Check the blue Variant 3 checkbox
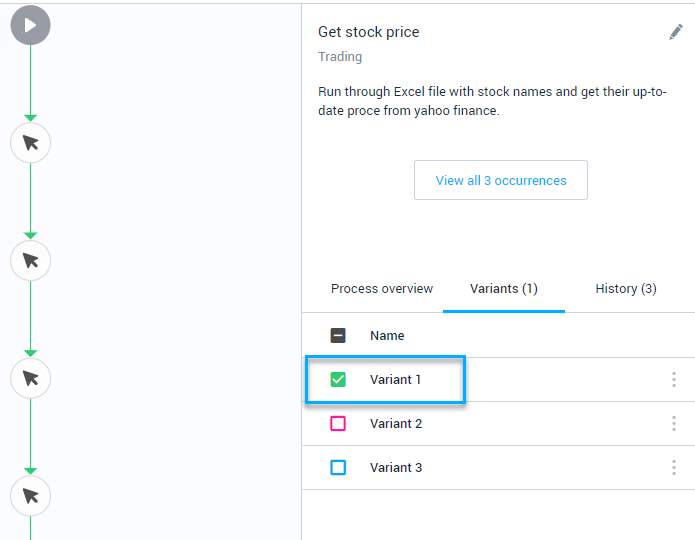This screenshot has height=540, width=695. pos(338,467)
